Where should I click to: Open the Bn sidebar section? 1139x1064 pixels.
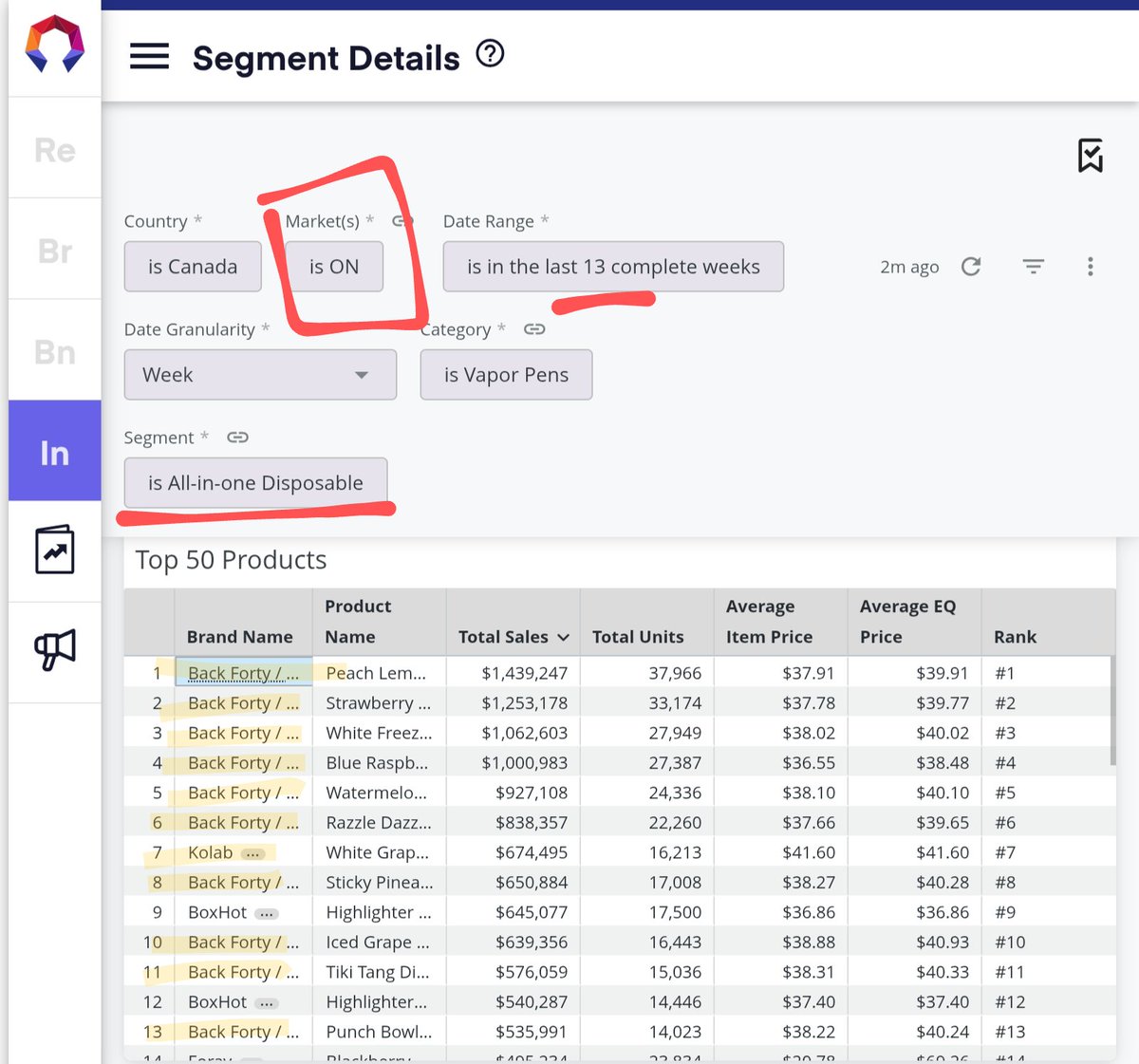[x=55, y=351]
